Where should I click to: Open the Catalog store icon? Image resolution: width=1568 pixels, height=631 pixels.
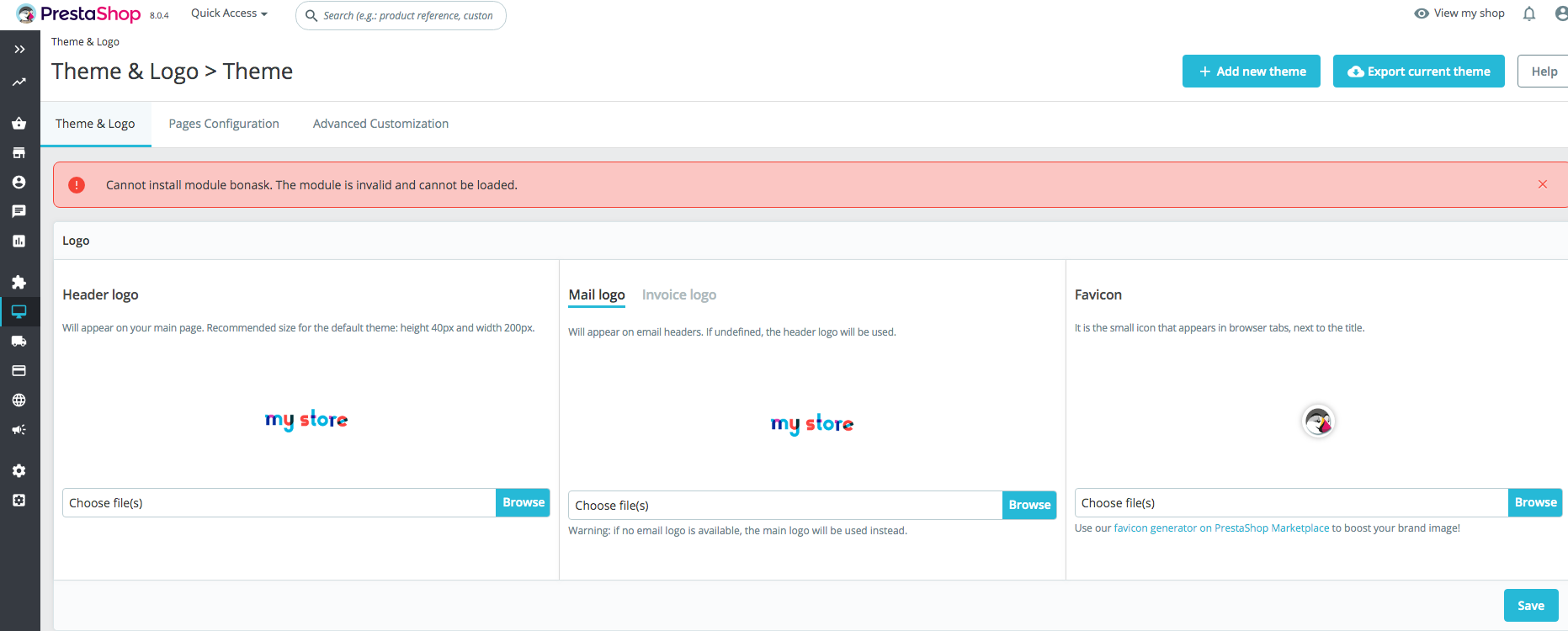coord(19,153)
